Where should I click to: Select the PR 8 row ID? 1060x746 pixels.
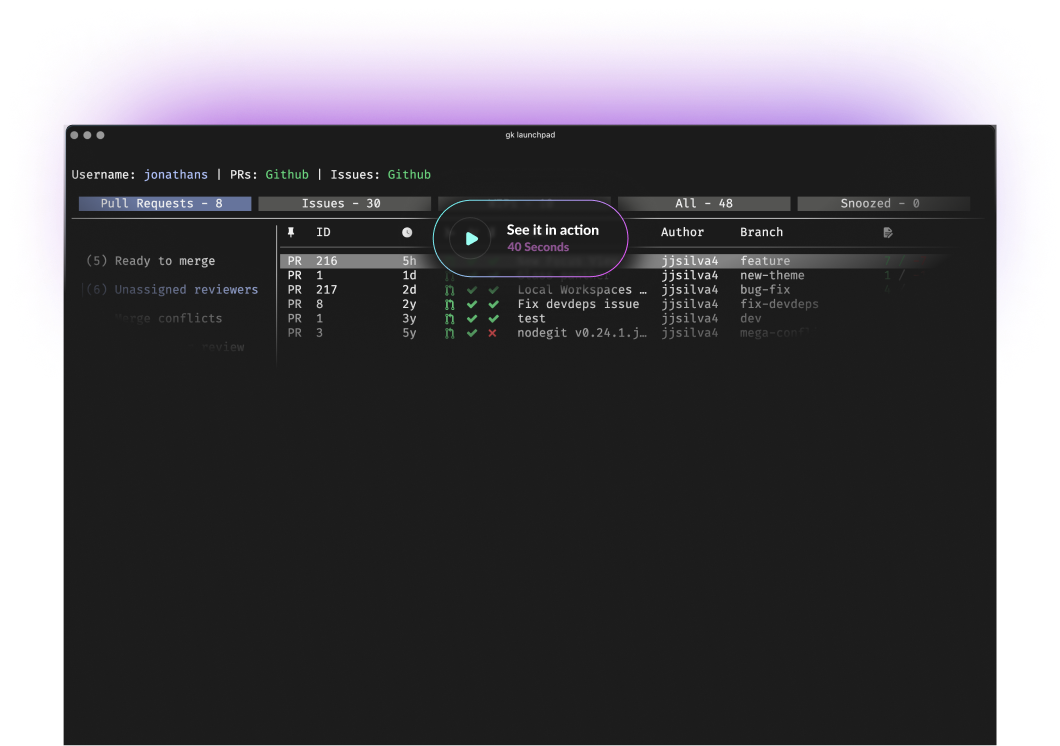(x=319, y=305)
